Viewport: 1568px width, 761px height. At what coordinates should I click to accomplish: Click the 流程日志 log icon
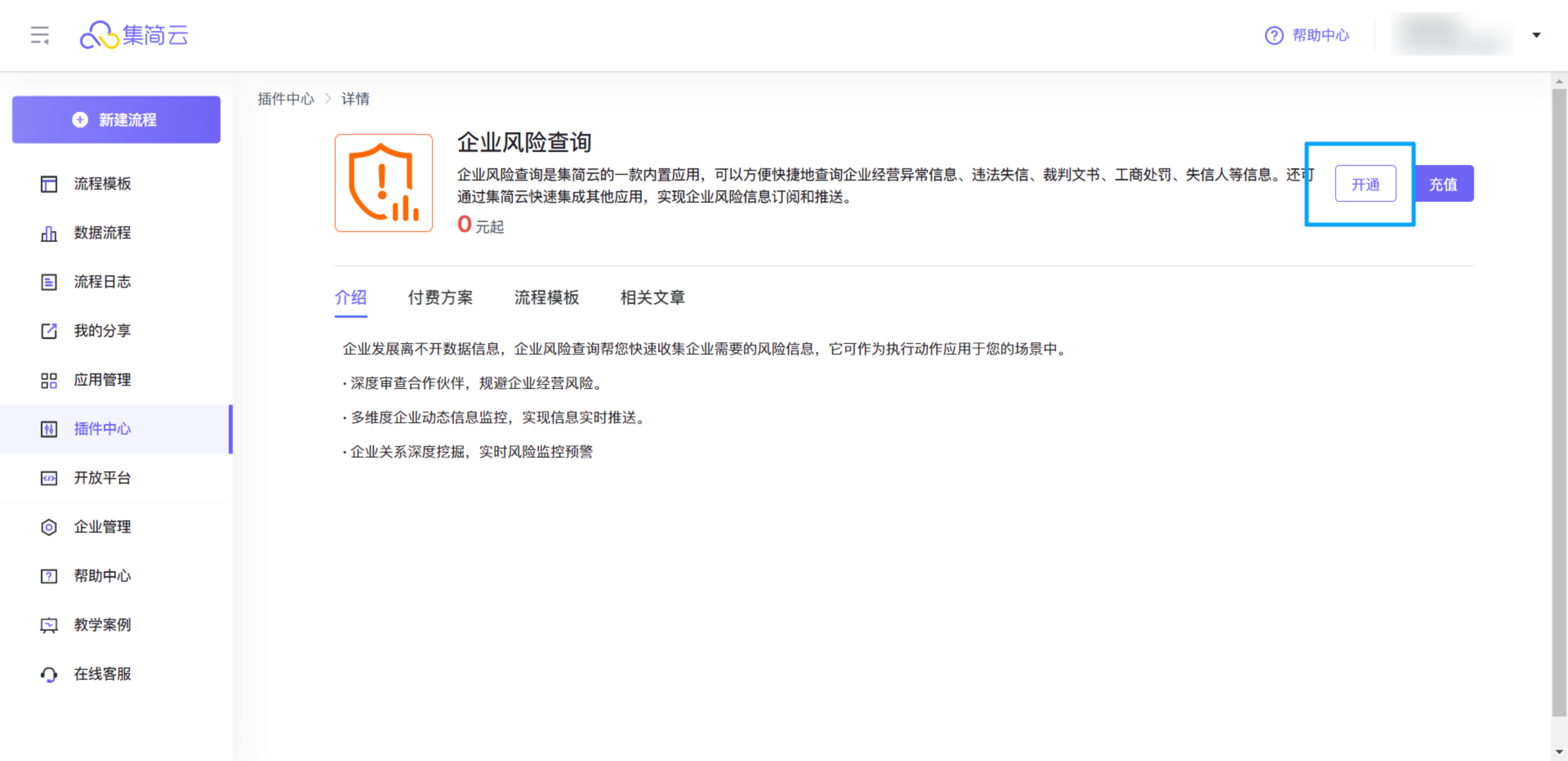[x=49, y=282]
